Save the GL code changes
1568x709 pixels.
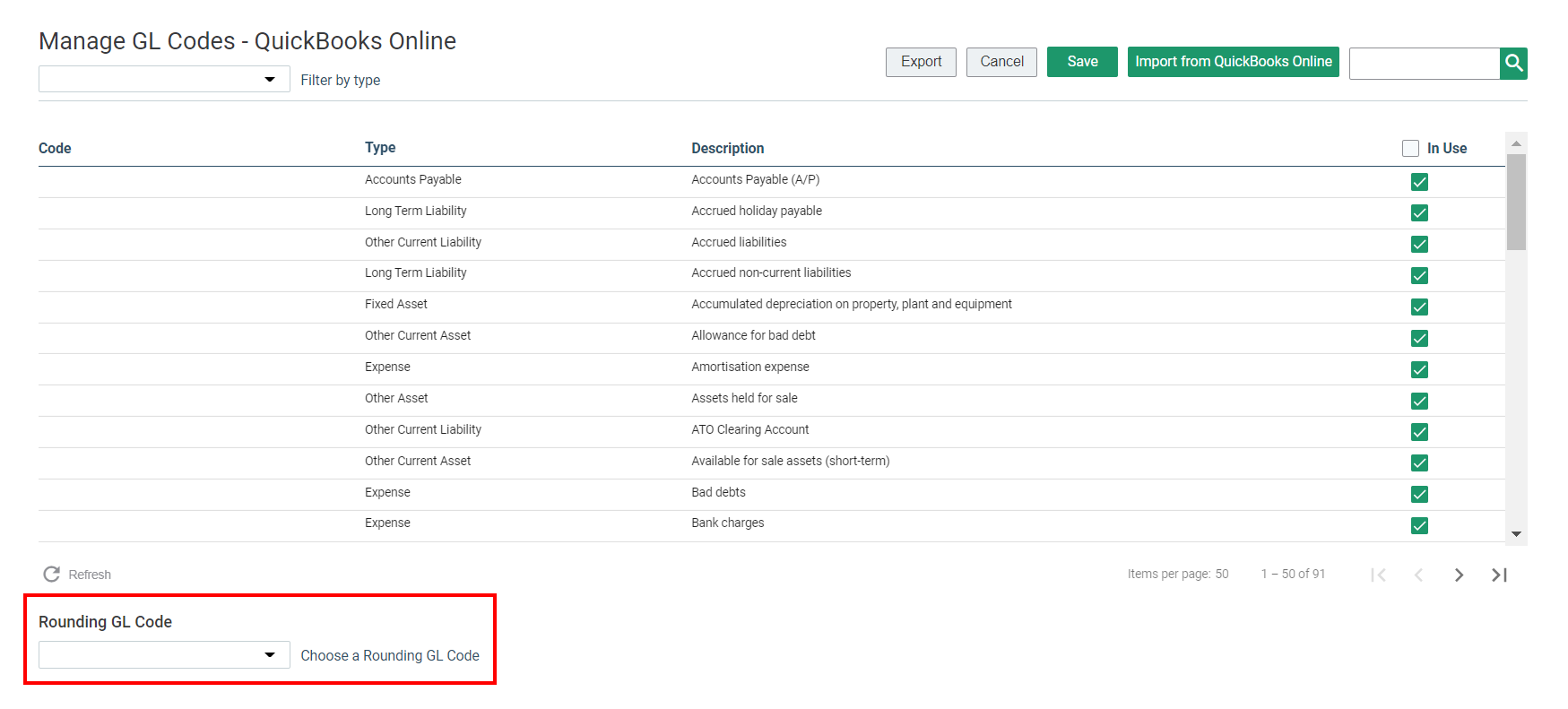pyautogui.click(x=1082, y=62)
